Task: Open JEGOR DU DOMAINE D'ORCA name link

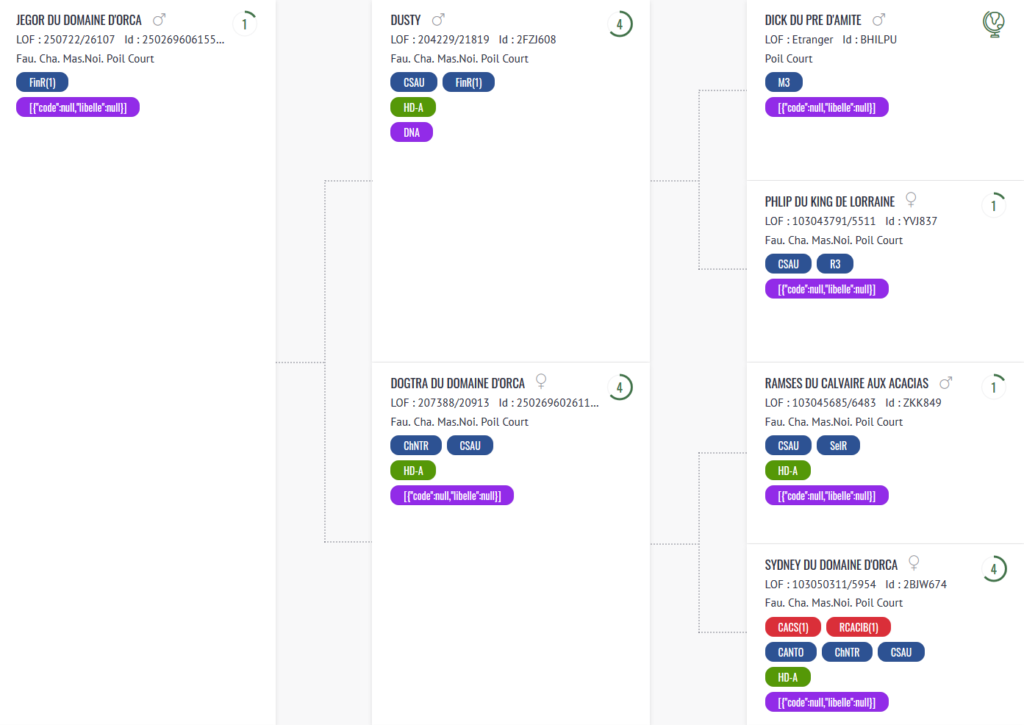Action: (79, 20)
